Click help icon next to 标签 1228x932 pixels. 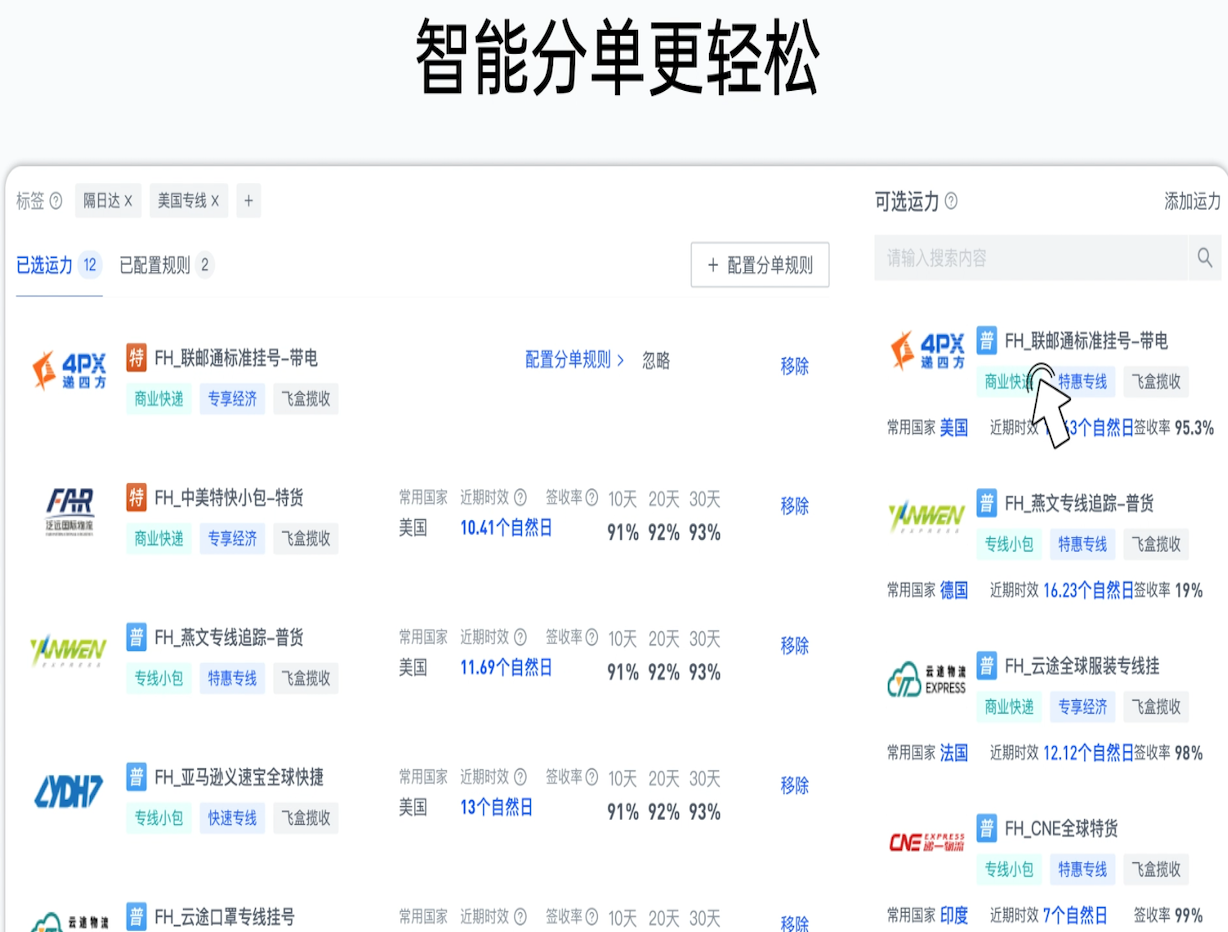(x=56, y=201)
